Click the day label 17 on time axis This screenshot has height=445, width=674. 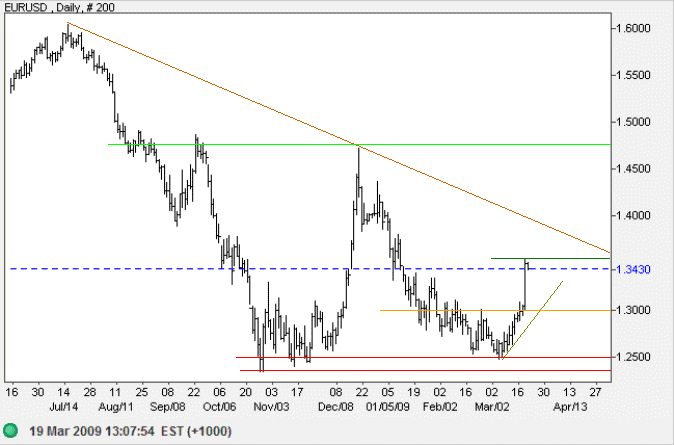(x=297, y=392)
